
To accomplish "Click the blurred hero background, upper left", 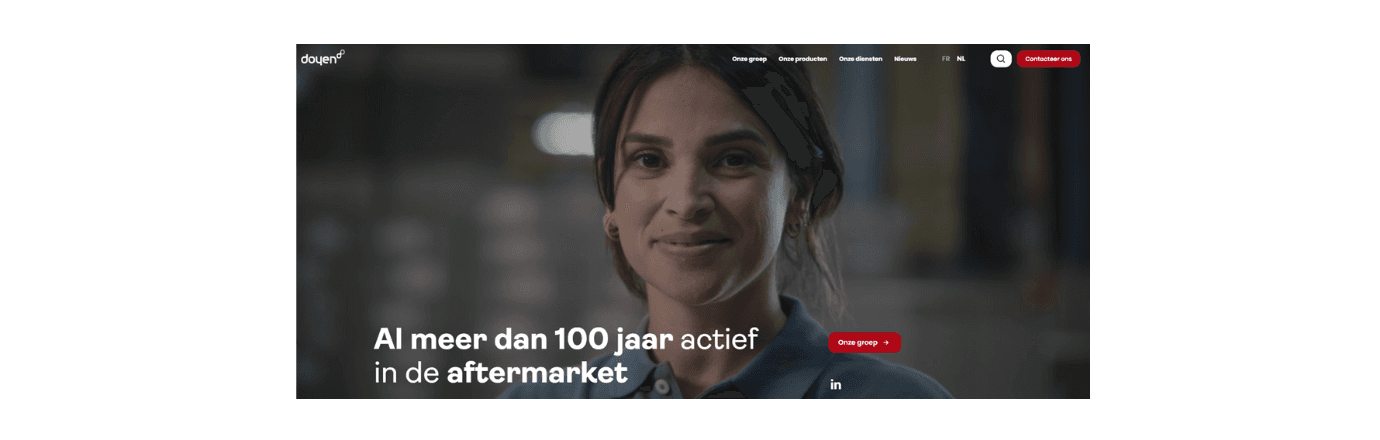I will (x=420, y=150).
